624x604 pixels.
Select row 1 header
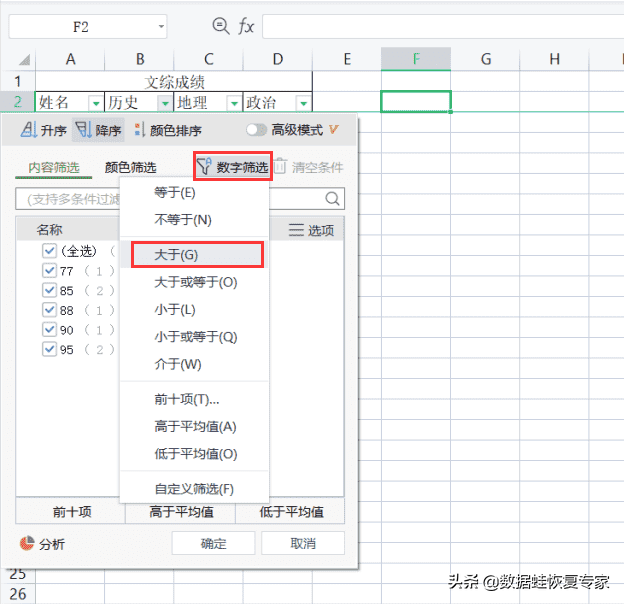[18, 82]
